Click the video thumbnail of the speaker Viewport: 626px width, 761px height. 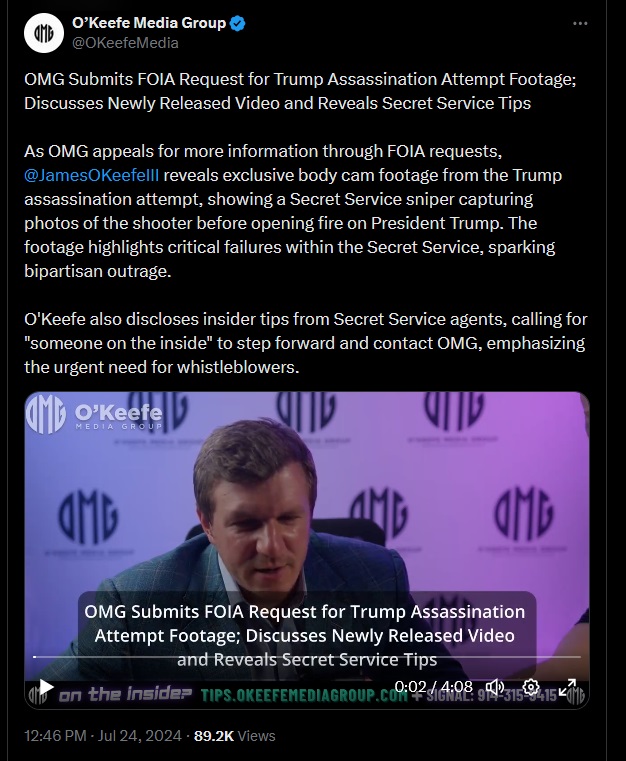(x=307, y=534)
